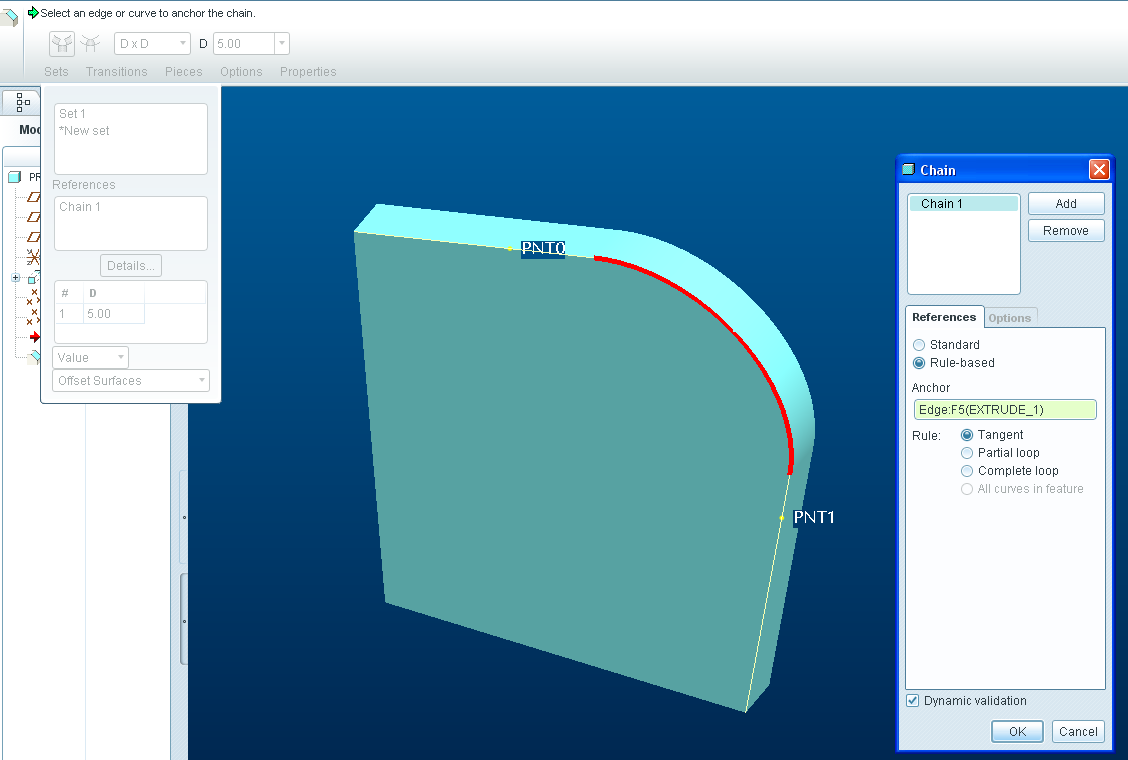
Task: Click the Remove chain button
Action: (1065, 230)
